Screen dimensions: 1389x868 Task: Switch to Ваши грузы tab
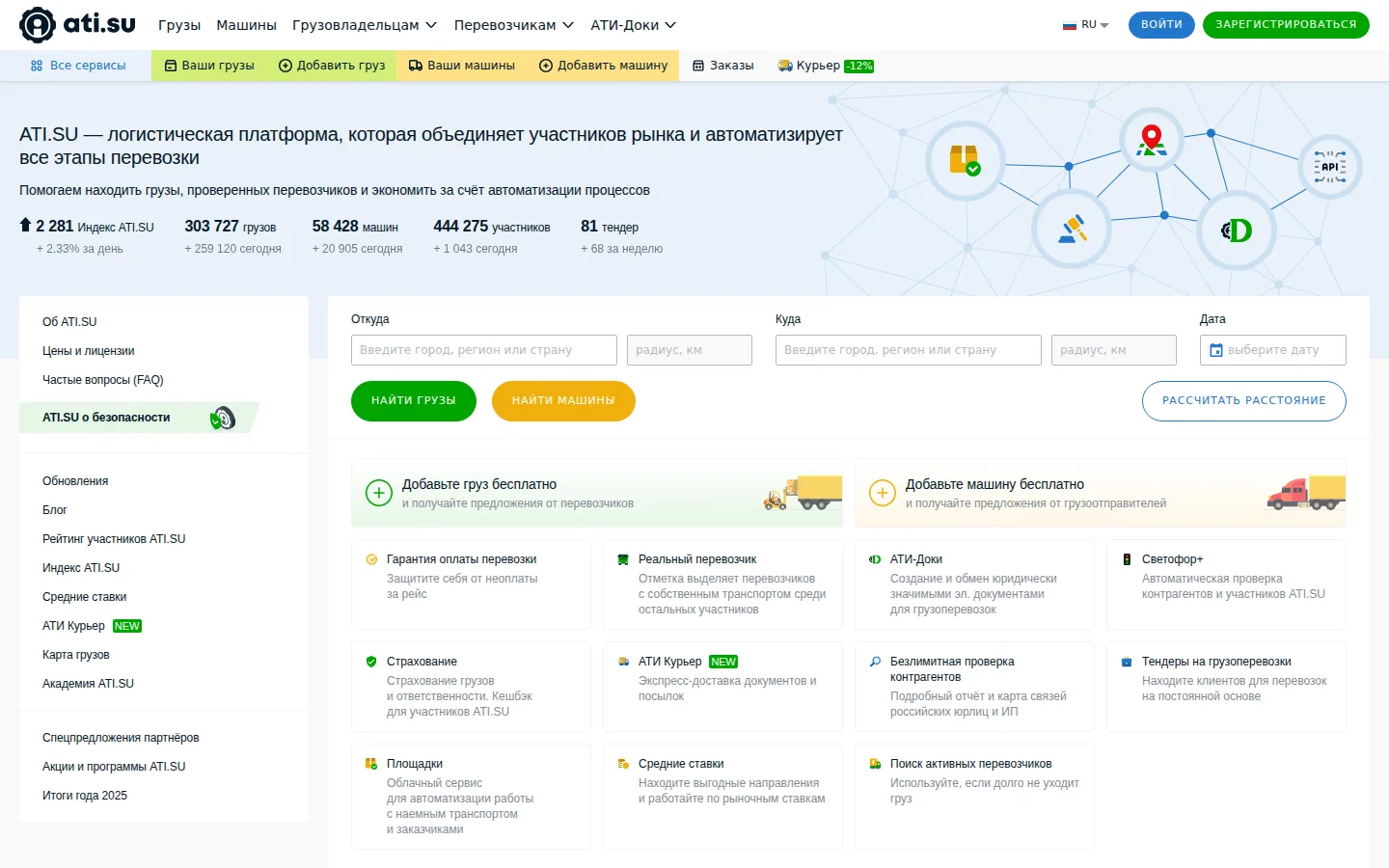click(x=209, y=66)
